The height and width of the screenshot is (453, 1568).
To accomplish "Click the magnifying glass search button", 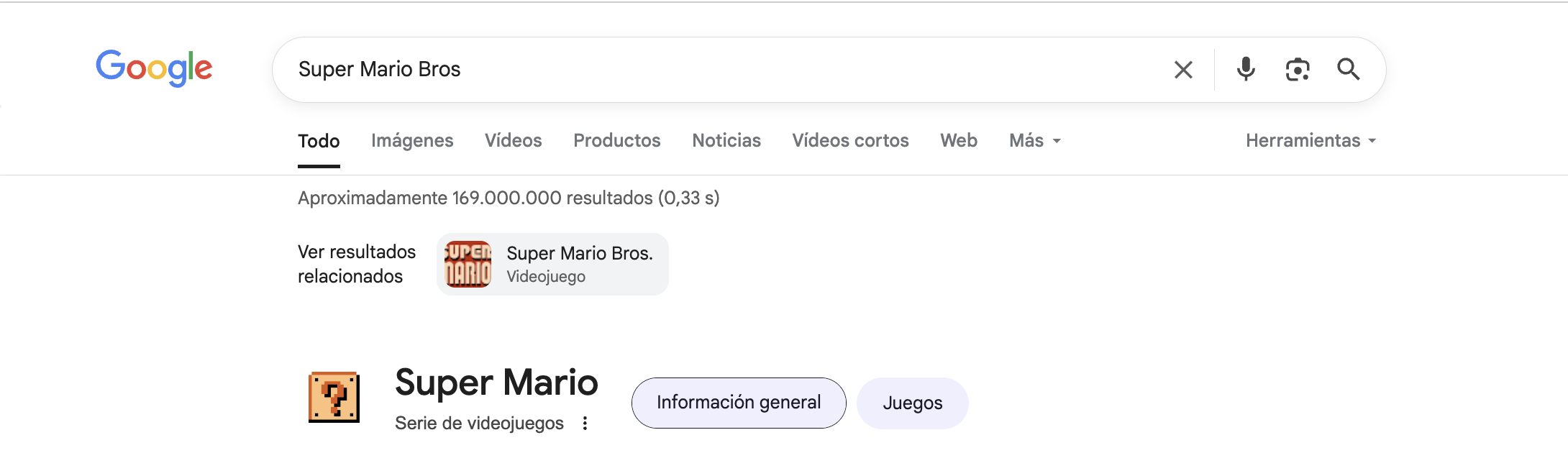I will (1348, 70).
